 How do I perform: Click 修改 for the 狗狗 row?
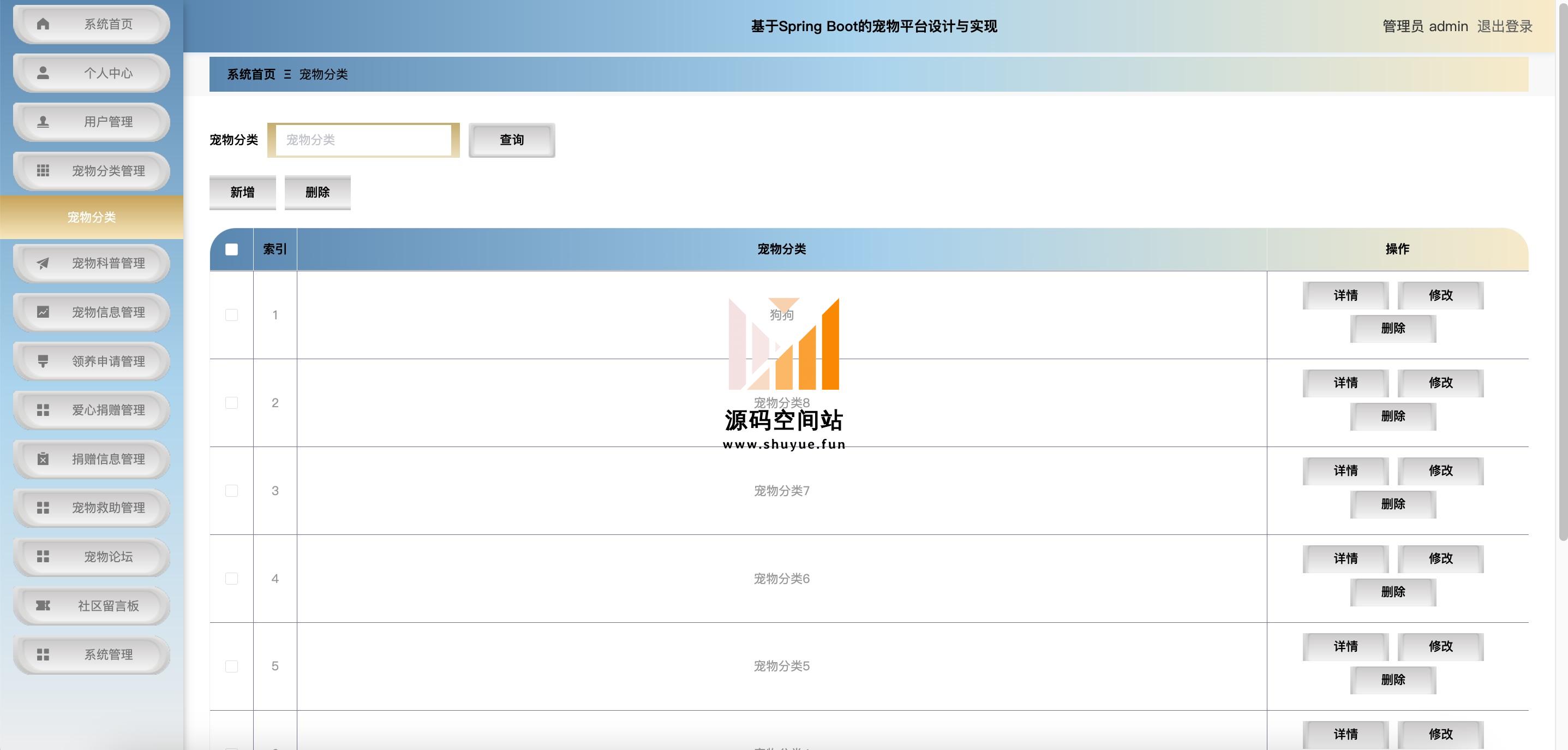click(1441, 295)
